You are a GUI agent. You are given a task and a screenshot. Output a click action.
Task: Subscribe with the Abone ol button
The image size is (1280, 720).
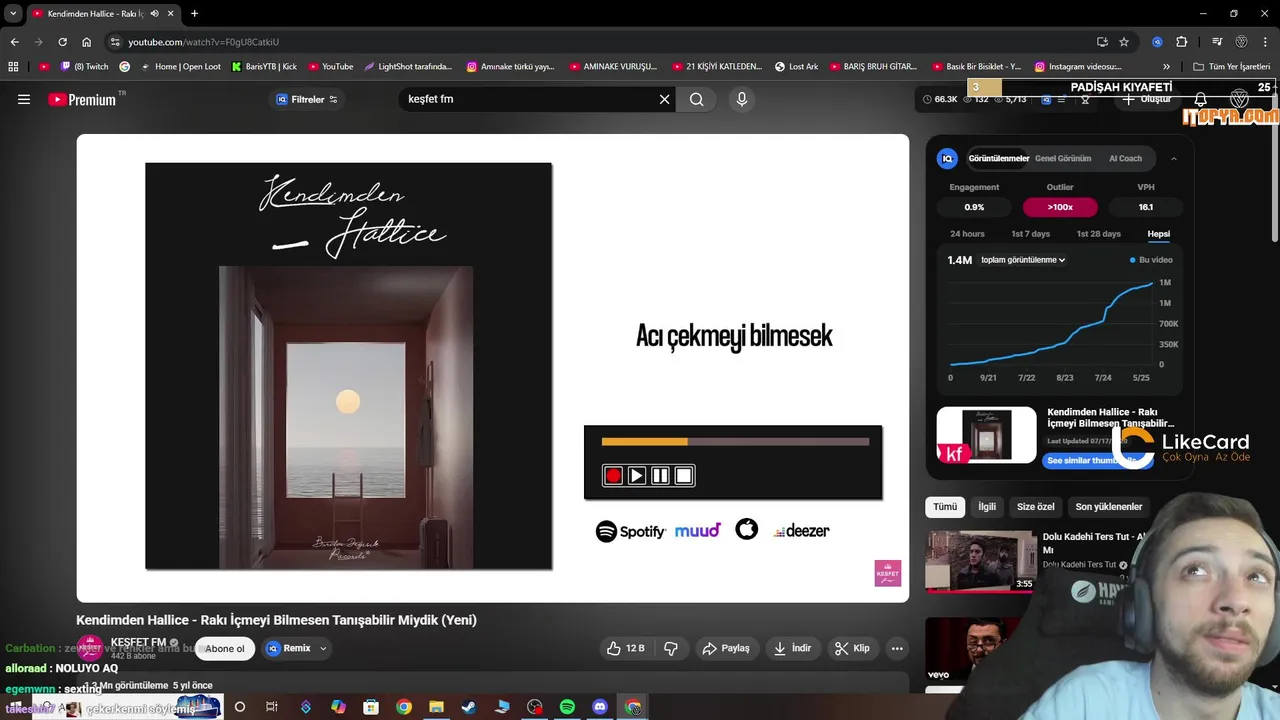[225, 648]
